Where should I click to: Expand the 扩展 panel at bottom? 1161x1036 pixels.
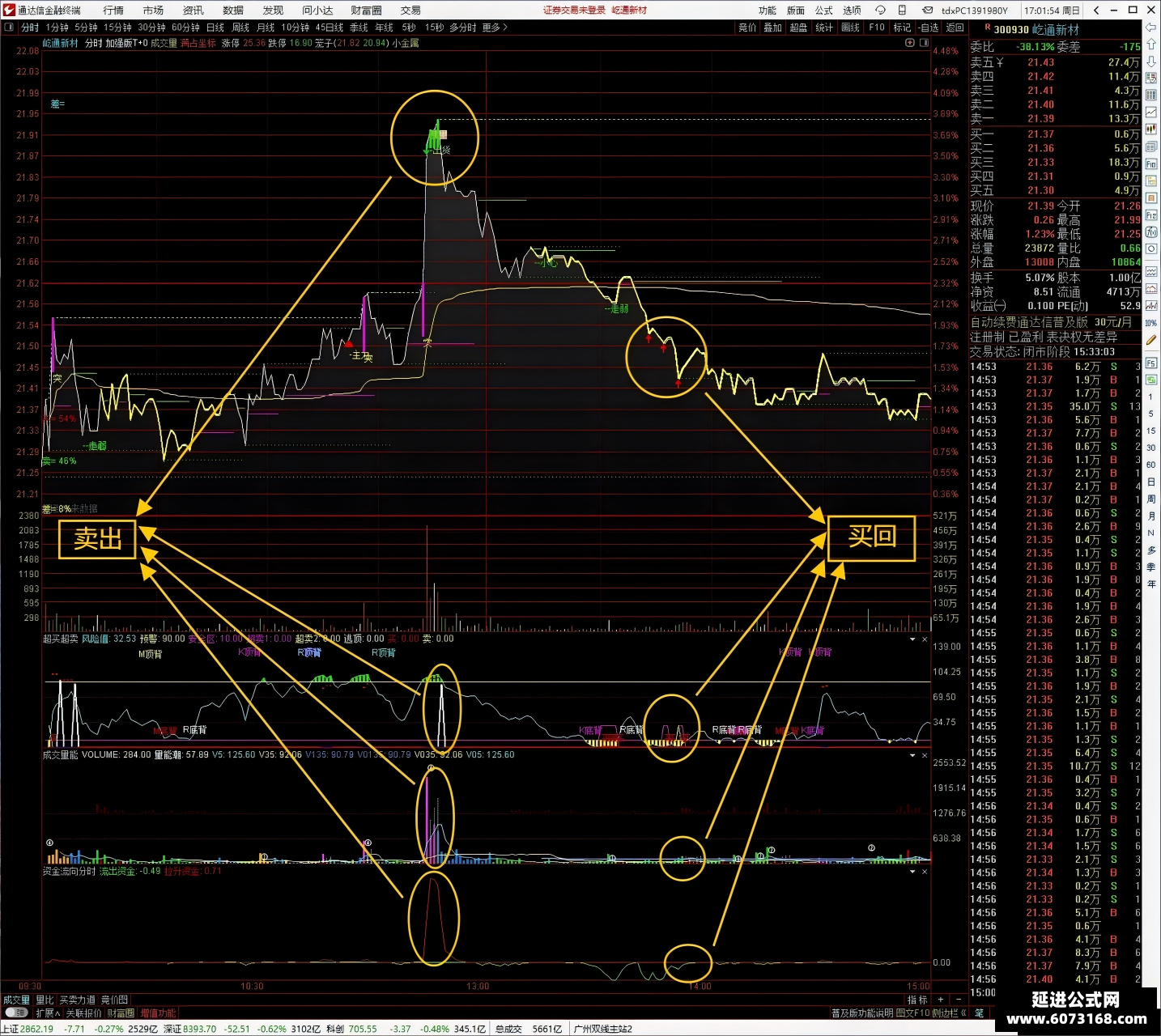[x=48, y=1013]
